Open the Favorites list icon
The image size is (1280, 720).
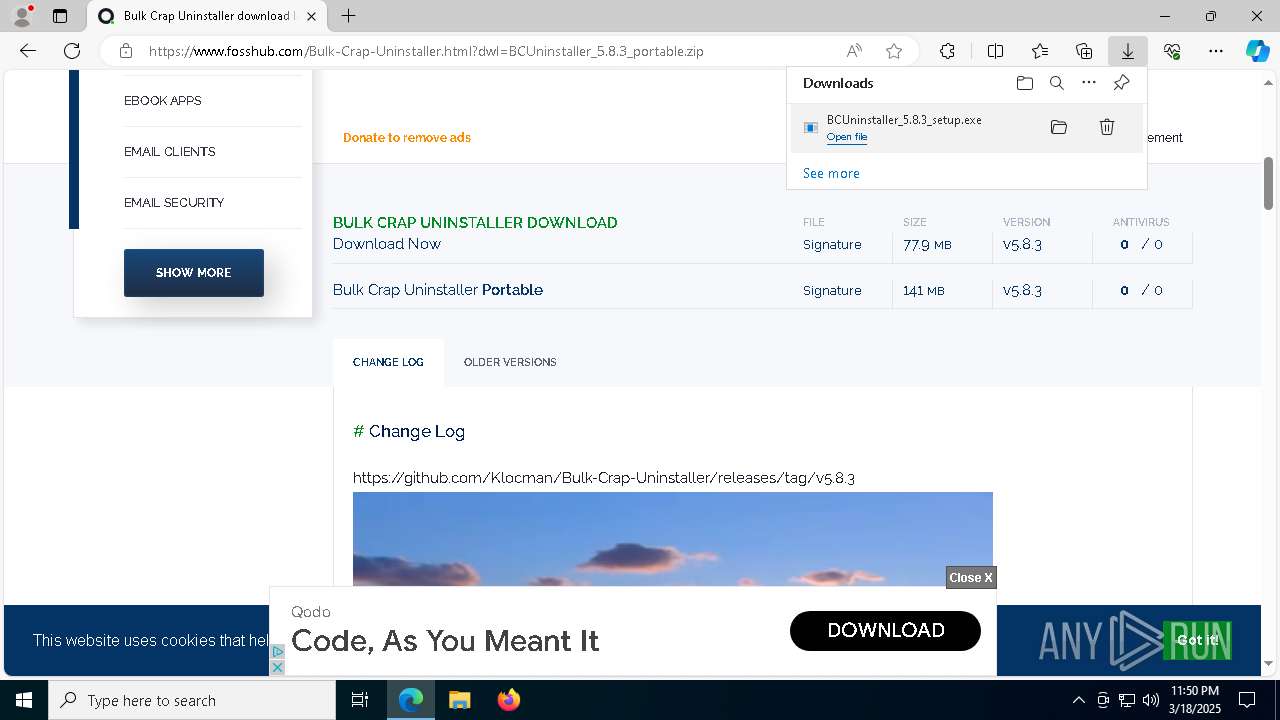[1040, 51]
